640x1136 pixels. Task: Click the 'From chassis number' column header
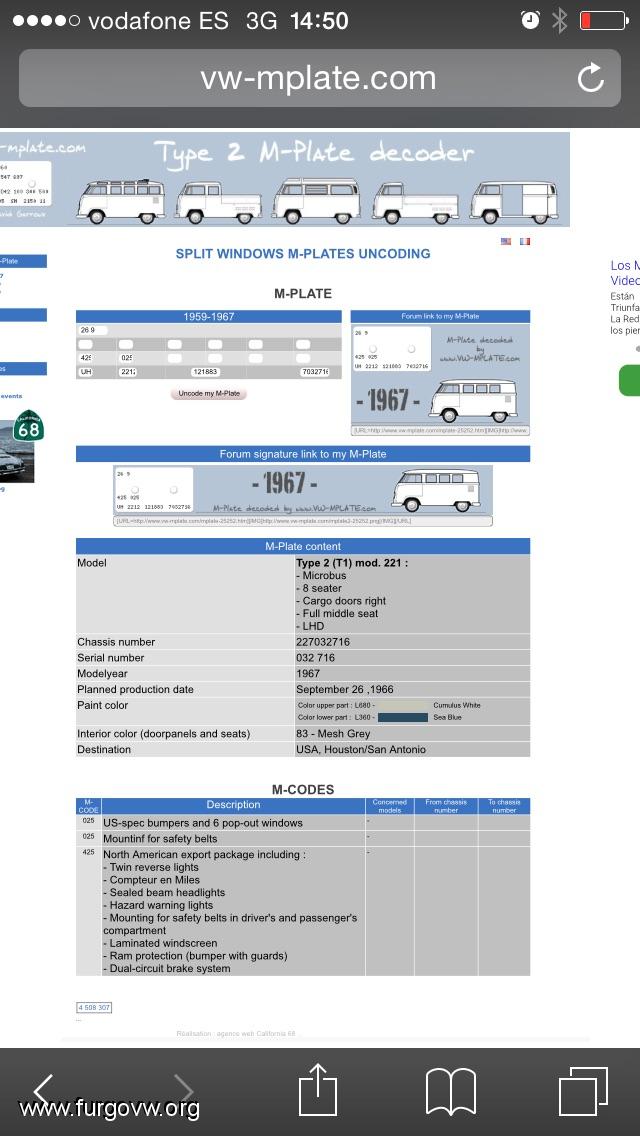click(x=446, y=806)
